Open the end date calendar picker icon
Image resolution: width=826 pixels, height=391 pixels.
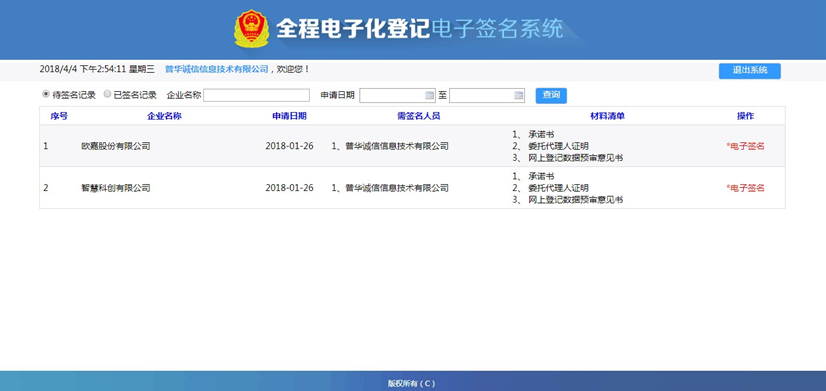(x=519, y=95)
